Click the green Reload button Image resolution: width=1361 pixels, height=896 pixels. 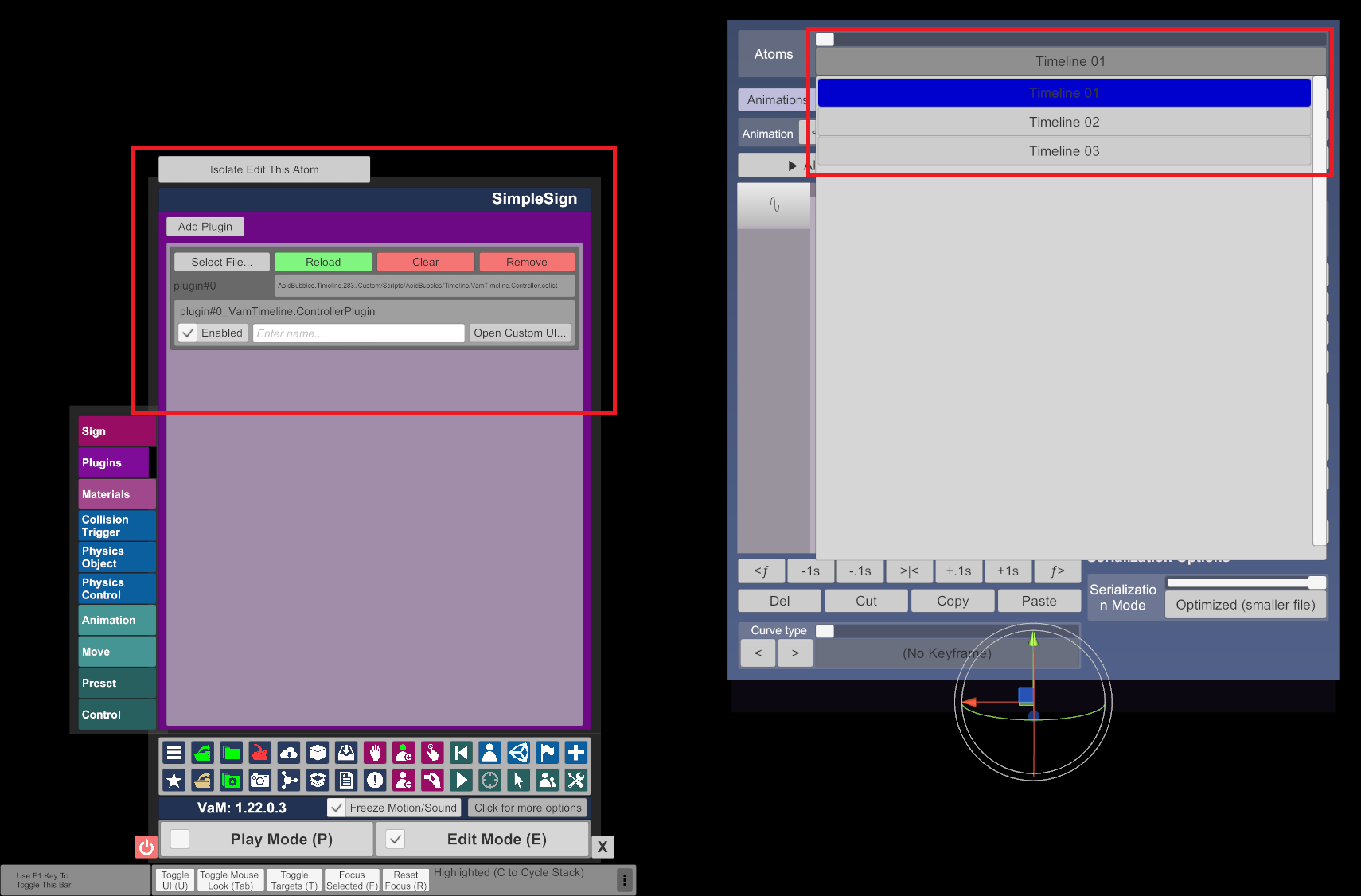[x=323, y=262]
